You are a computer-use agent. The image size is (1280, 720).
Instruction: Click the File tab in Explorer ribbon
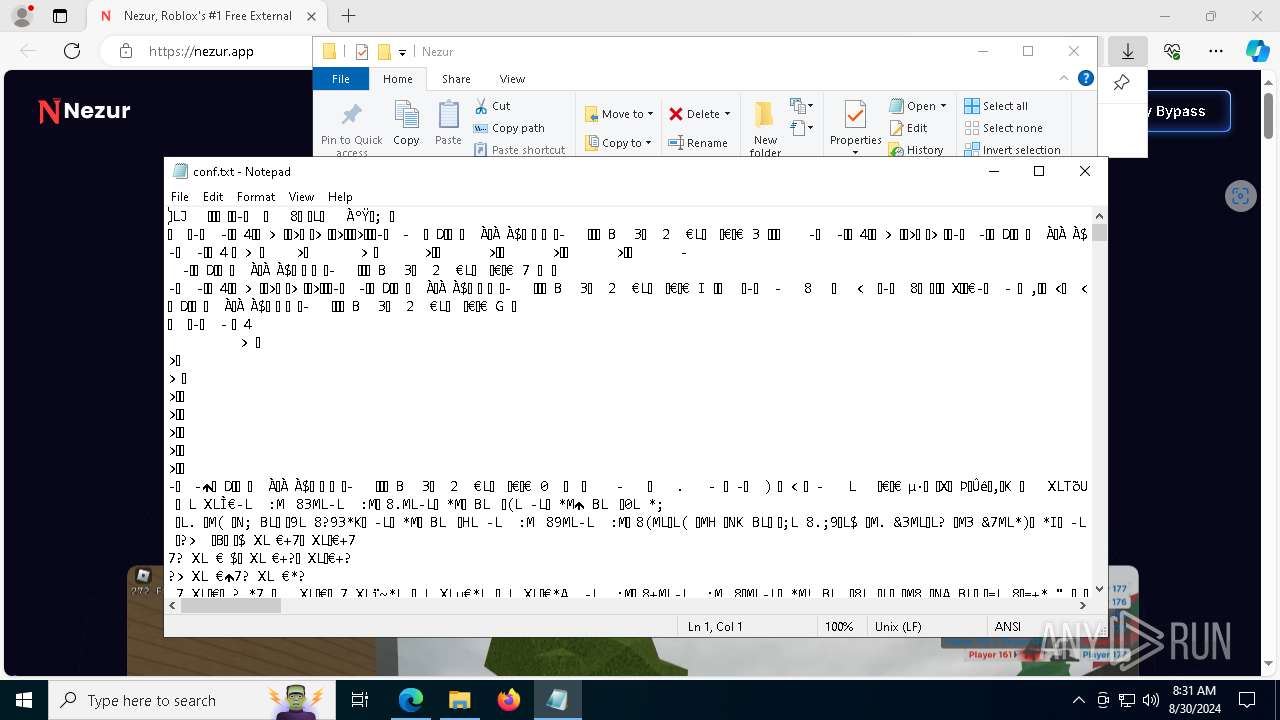click(x=341, y=79)
